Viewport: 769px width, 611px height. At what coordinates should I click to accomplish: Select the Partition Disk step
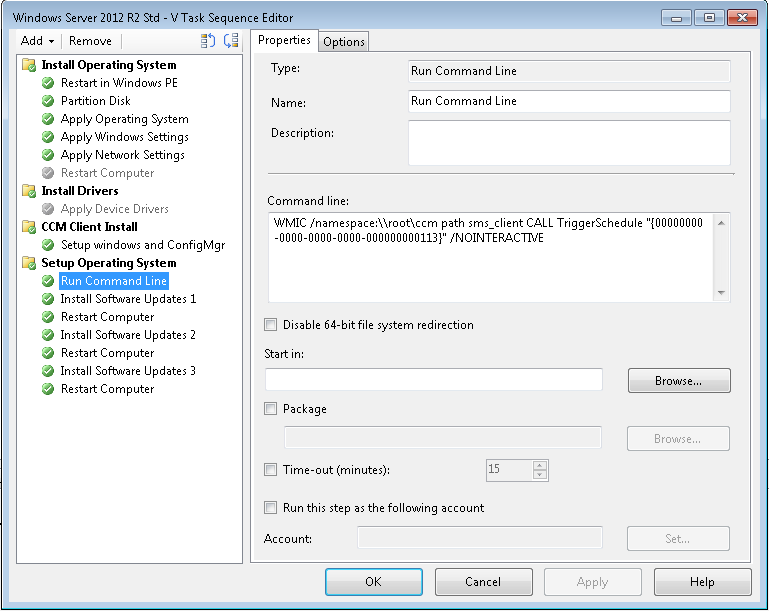click(x=96, y=101)
